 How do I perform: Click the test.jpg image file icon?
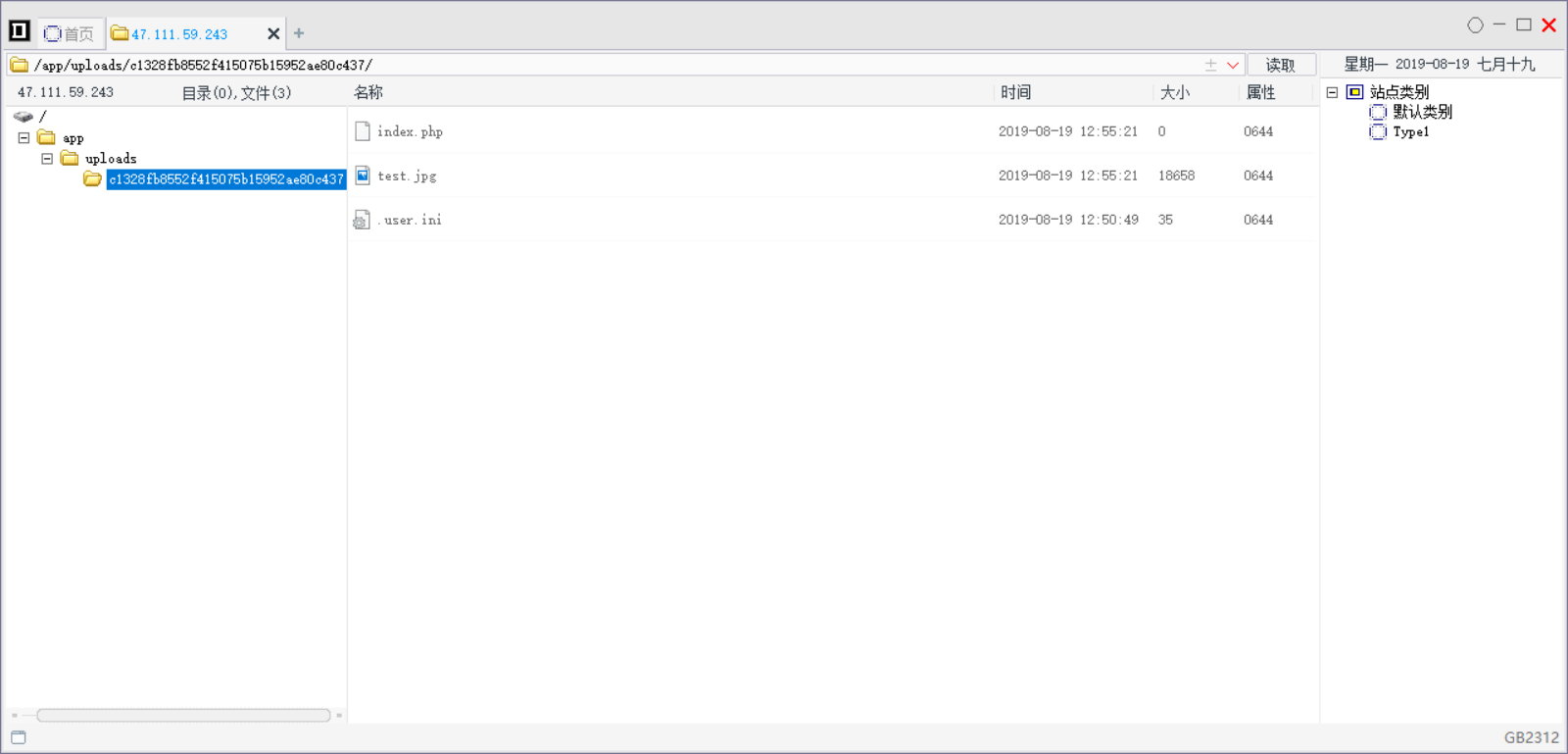pos(363,176)
